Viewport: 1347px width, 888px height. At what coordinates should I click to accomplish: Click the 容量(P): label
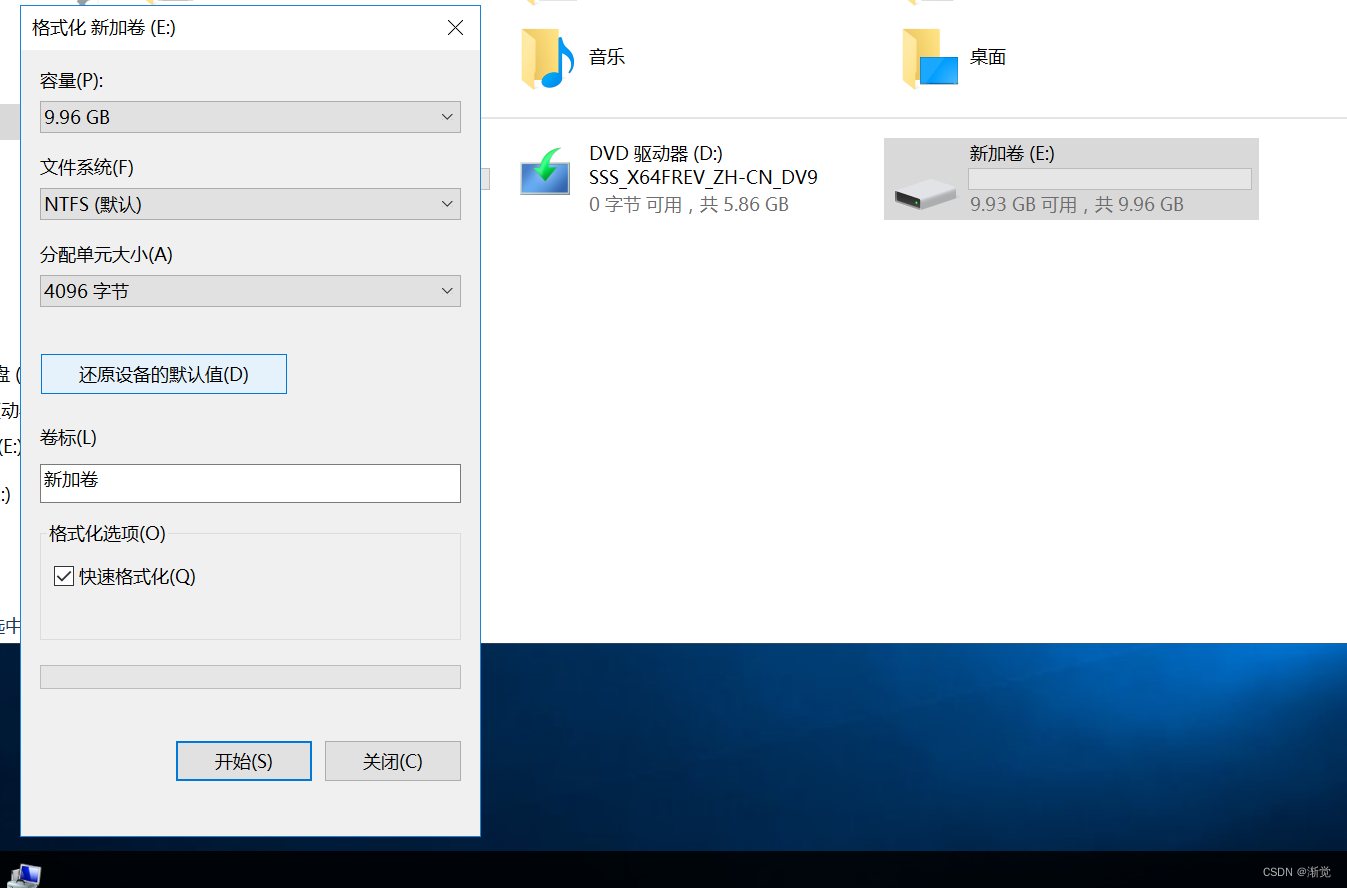pyautogui.click(x=72, y=80)
